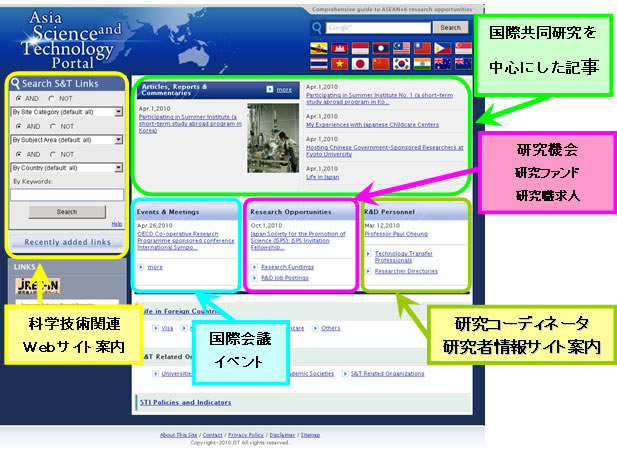Open the Research Fundings link
617x451 pixels.
[287, 267]
